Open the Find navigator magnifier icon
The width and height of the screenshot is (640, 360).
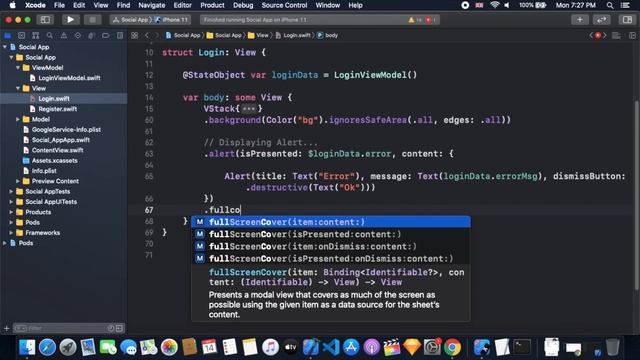[49, 36]
